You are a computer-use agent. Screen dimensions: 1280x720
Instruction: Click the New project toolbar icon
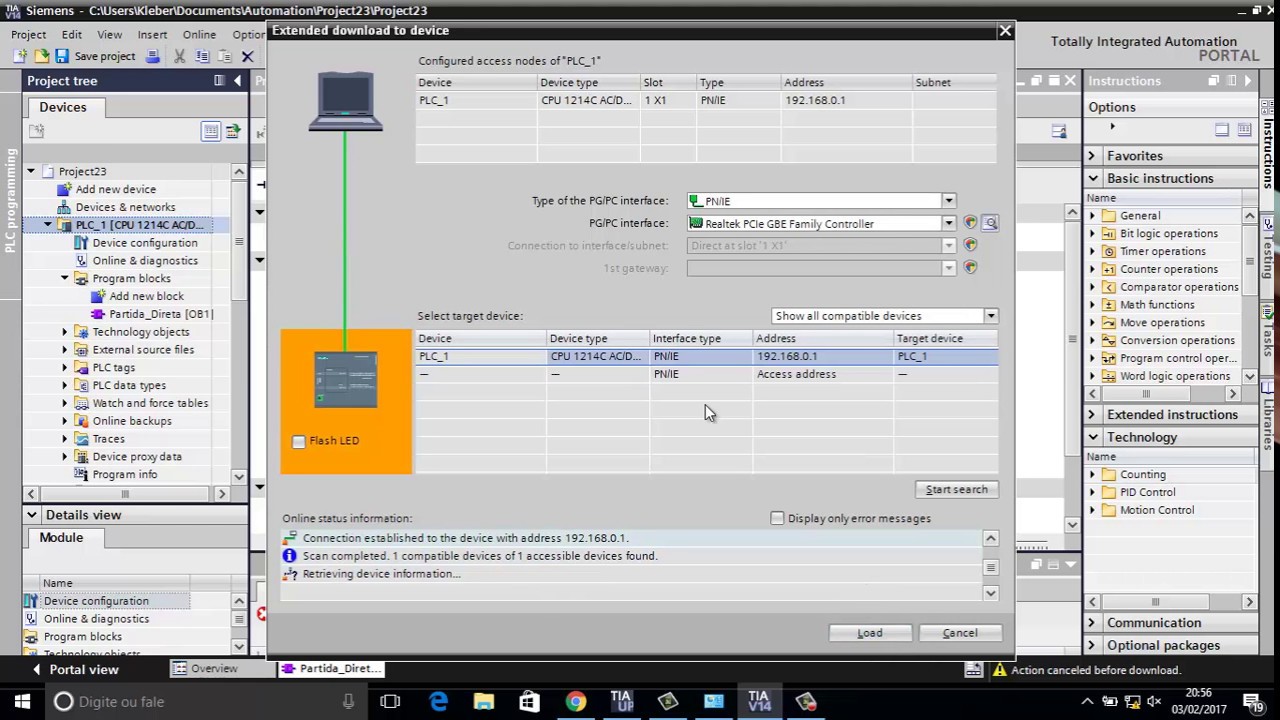tap(20, 56)
